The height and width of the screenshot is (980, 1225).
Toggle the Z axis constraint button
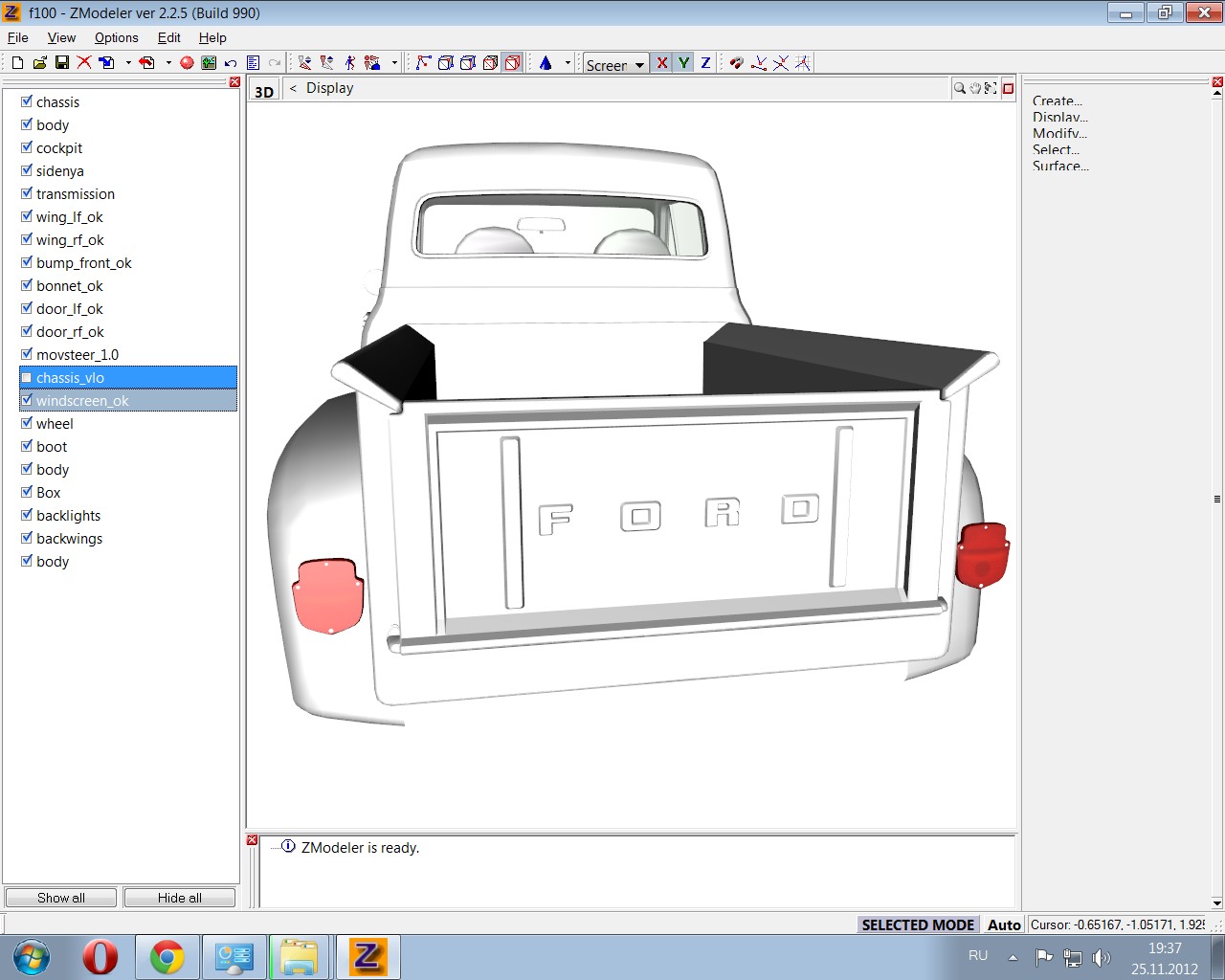pos(705,63)
